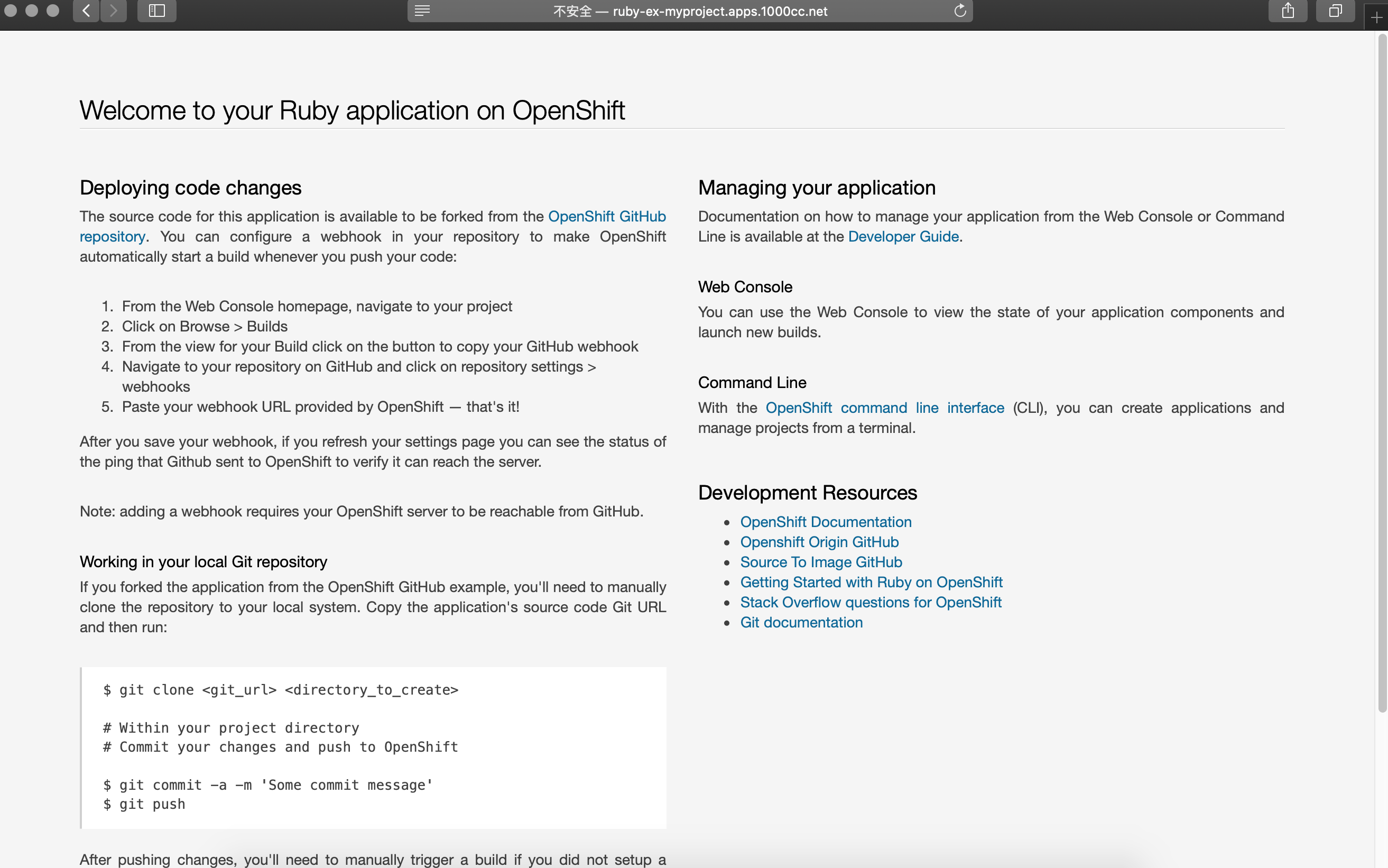Click step 'From the view for your Build'

pos(380,346)
